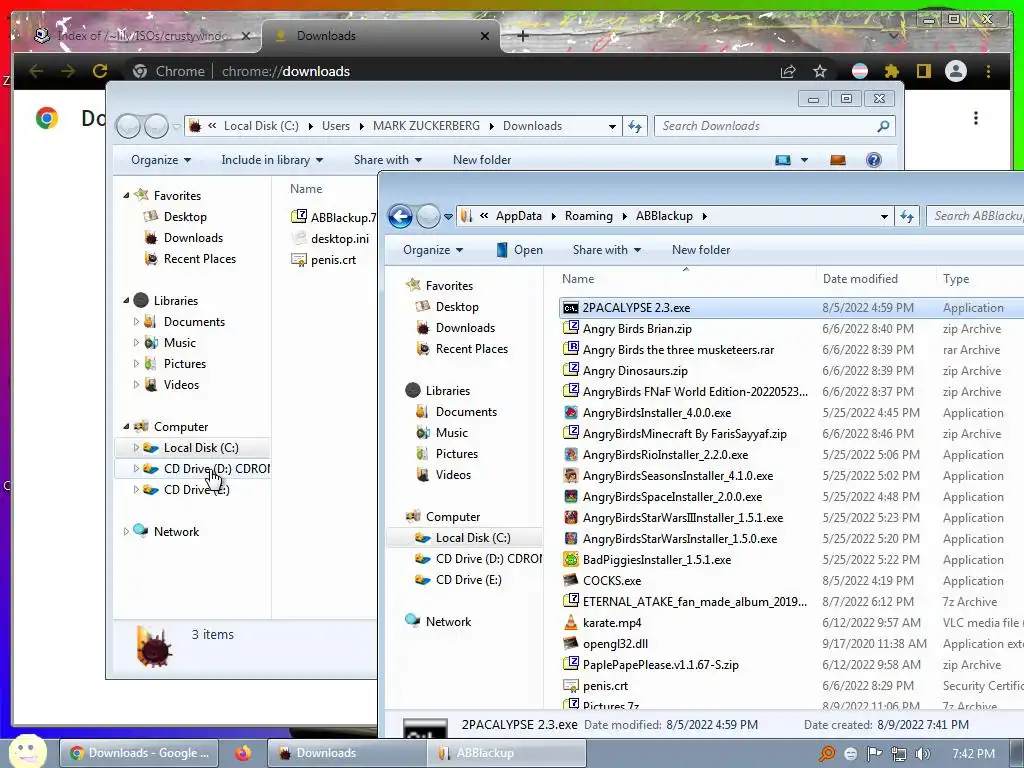Select Angry Birds Brian.zip archive
This screenshot has height=768, width=1024.
click(627, 328)
